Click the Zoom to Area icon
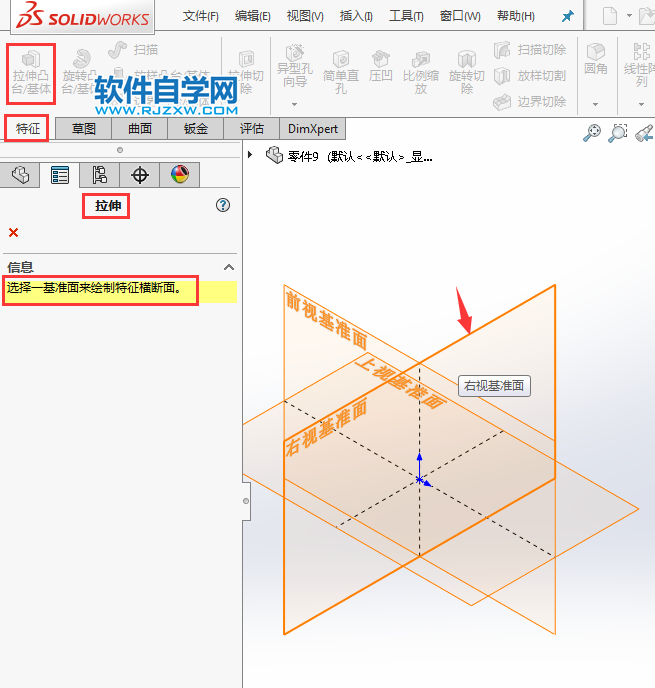 pyautogui.click(x=617, y=133)
